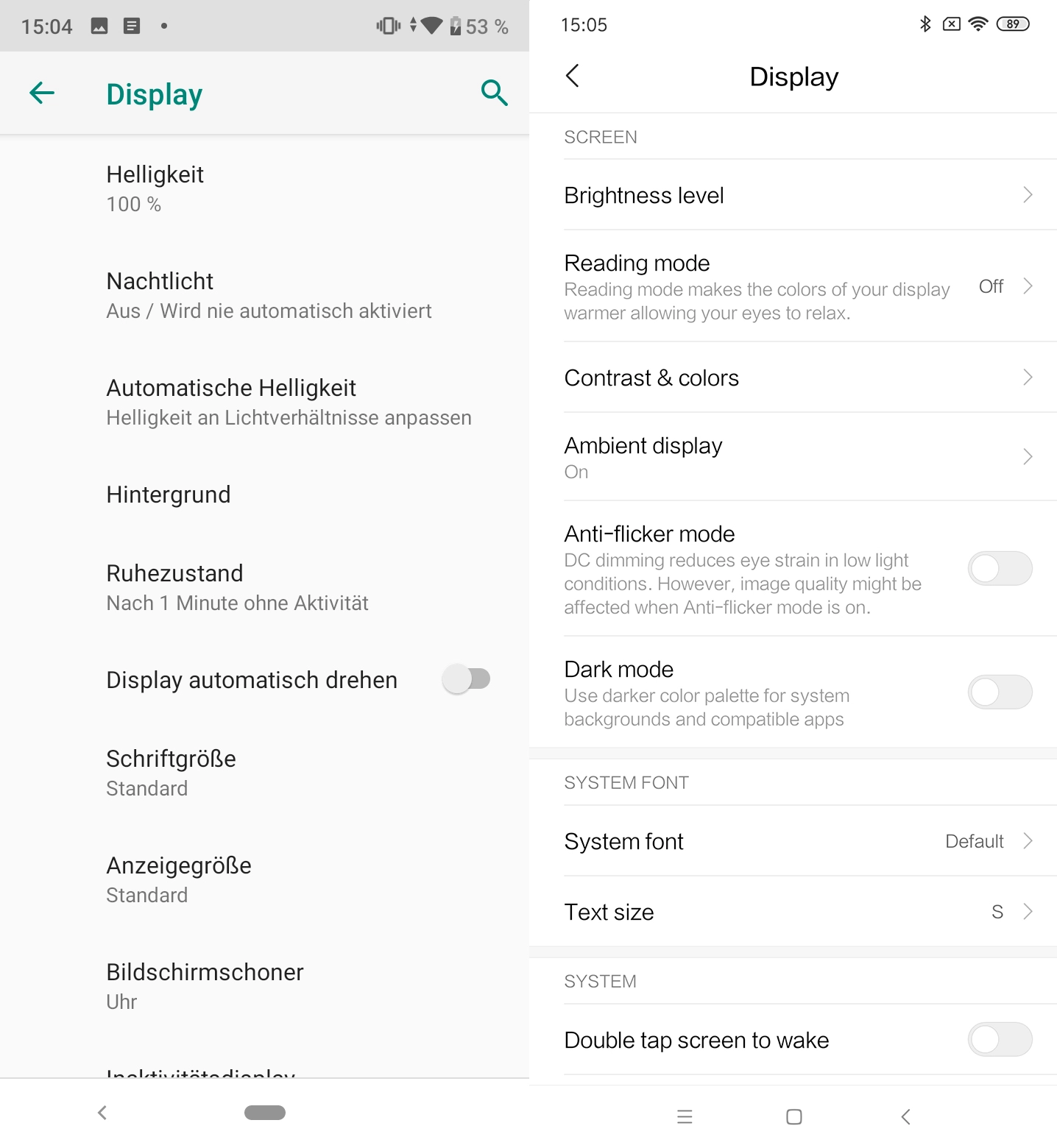Open the Text size chevron next to S
The width and height of the screenshot is (1057, 1148).
(1028, 911)
